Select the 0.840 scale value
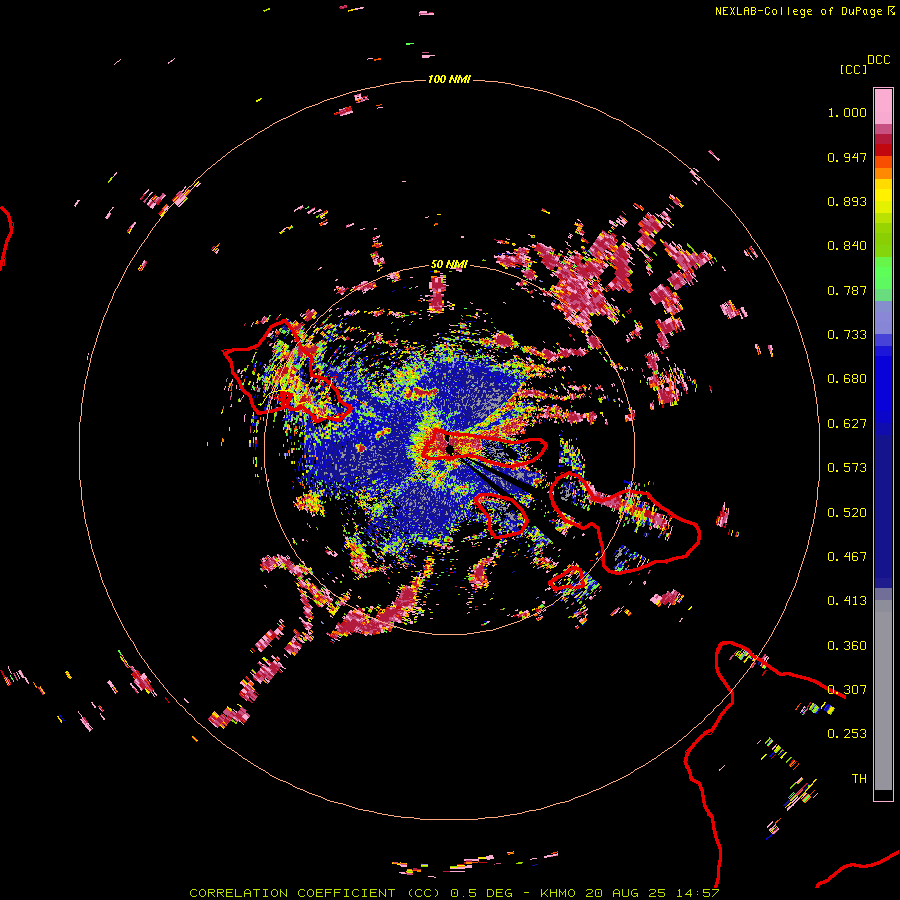Screen dimensions: 900x900 [x=847, y=246]
